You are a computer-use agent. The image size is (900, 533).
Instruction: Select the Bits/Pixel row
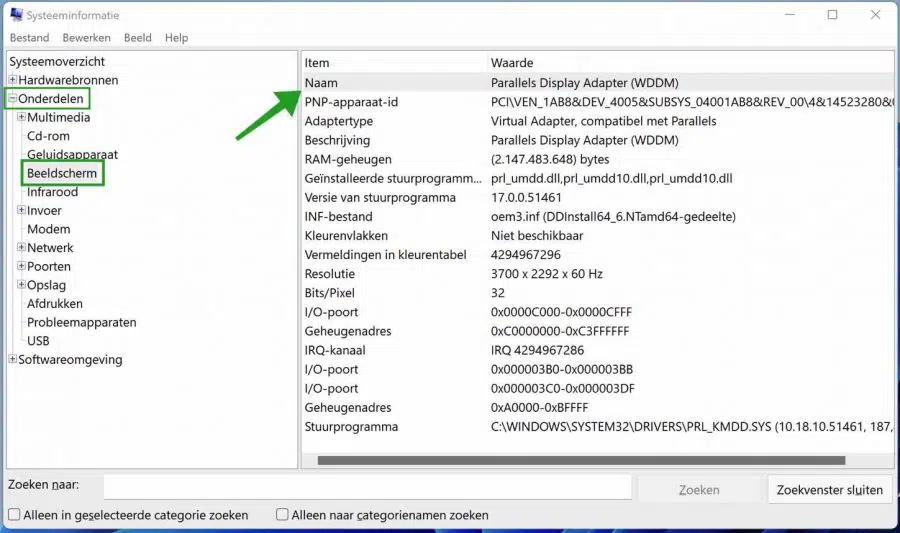coord(598,293)
